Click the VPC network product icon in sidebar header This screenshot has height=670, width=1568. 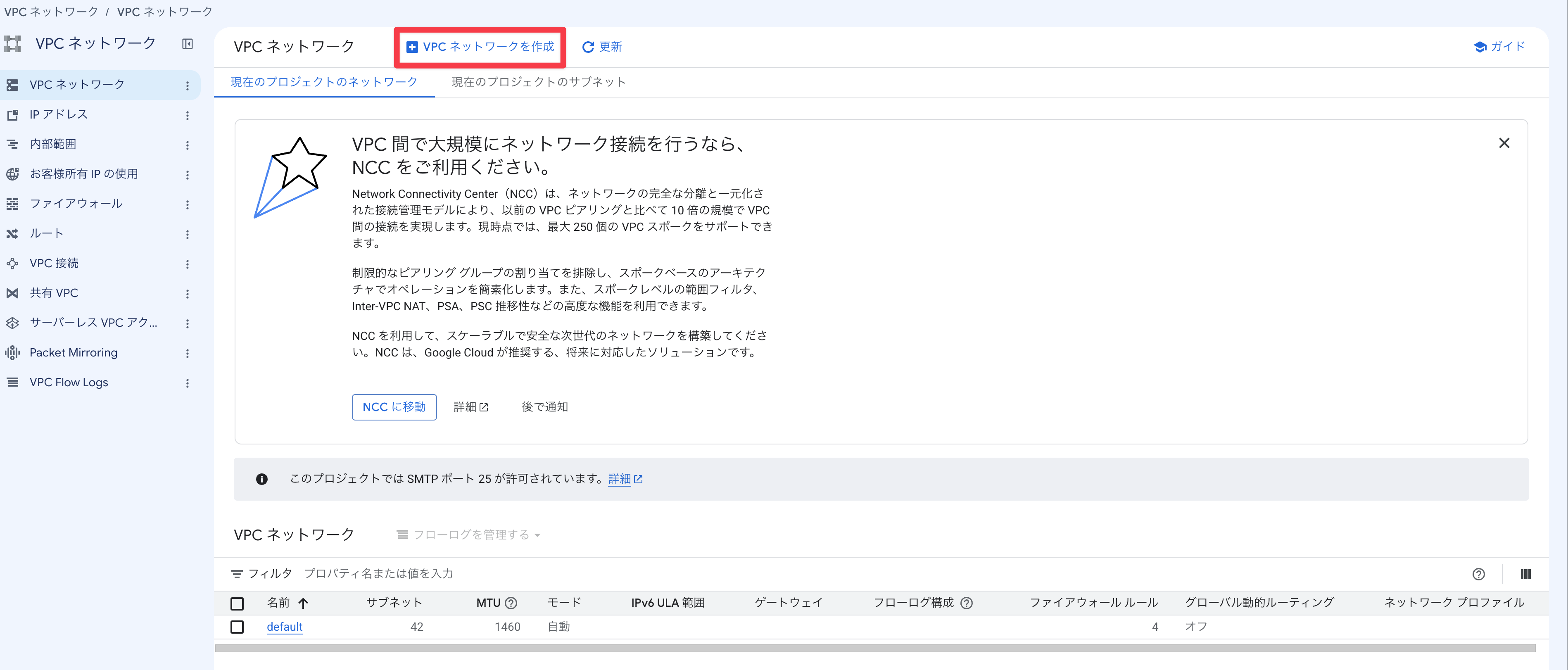pos(12,44)
